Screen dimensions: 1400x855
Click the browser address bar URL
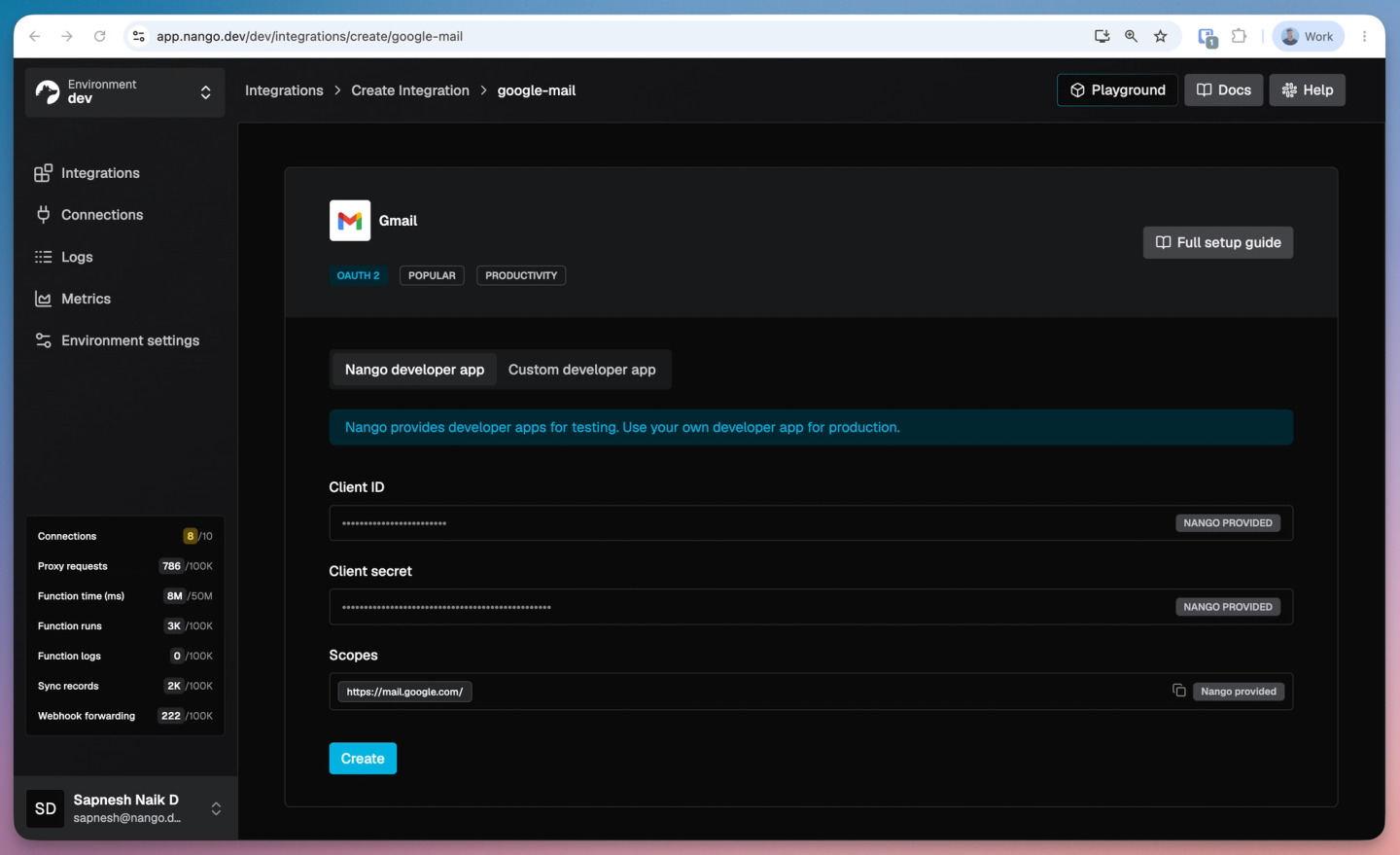[309, 36]
